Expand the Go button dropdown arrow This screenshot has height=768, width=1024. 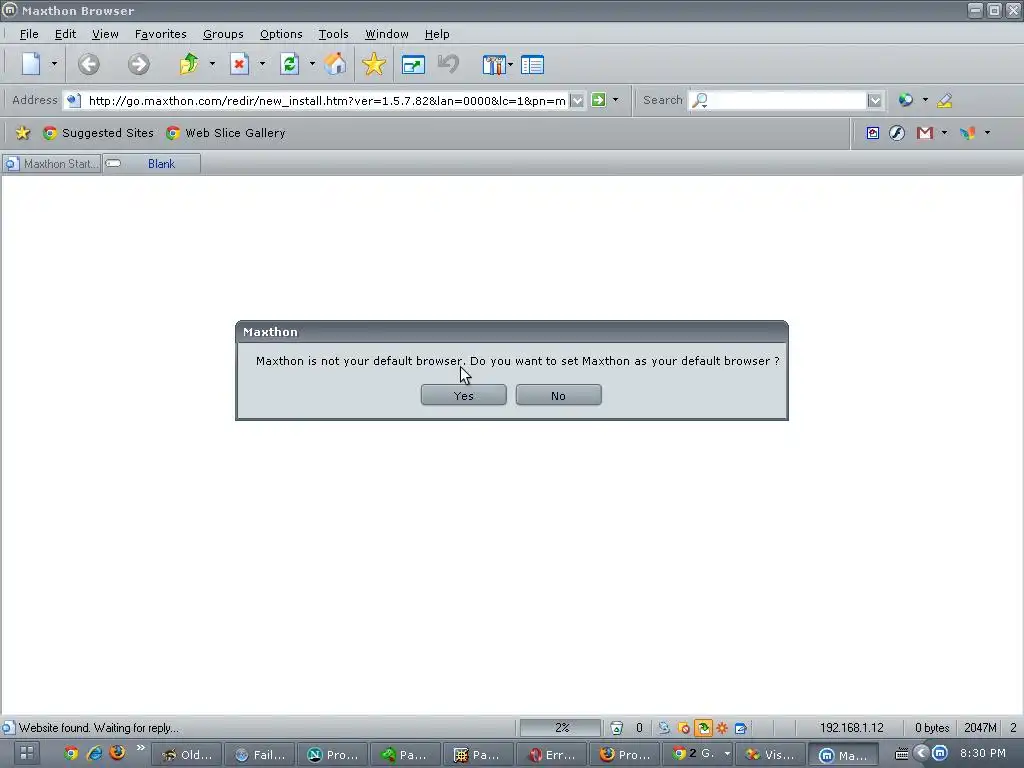tap(615, 100)
